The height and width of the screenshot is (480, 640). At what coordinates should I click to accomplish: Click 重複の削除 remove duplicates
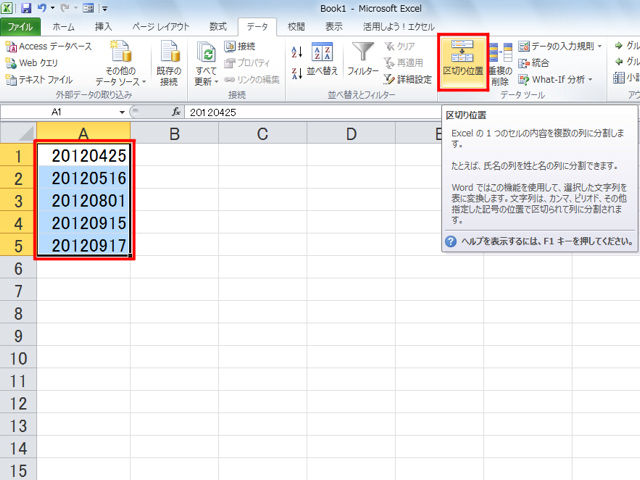tap(500, 64)
